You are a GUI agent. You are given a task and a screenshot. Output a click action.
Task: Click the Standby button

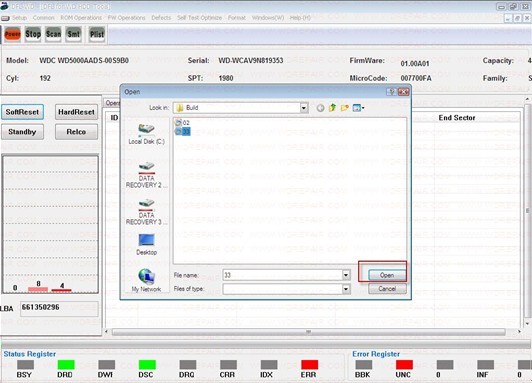[x=22, y=132]
